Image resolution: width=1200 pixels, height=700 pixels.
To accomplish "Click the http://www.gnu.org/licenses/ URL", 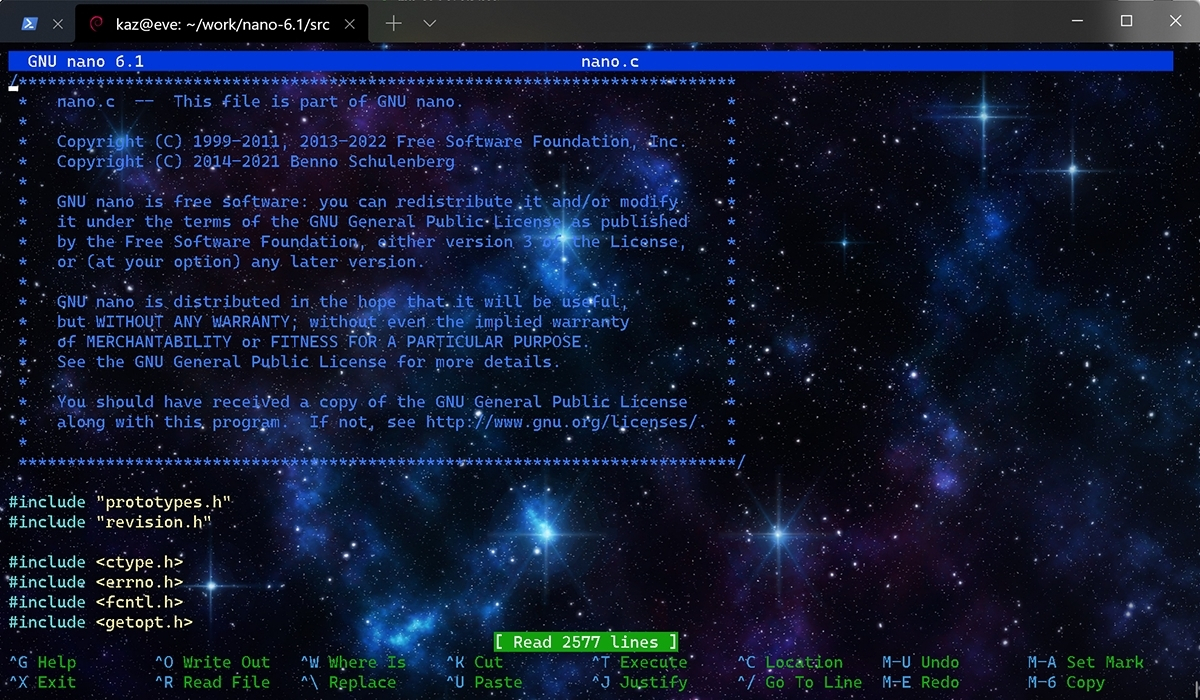I will pyautogui.click(x=561, y=422).
